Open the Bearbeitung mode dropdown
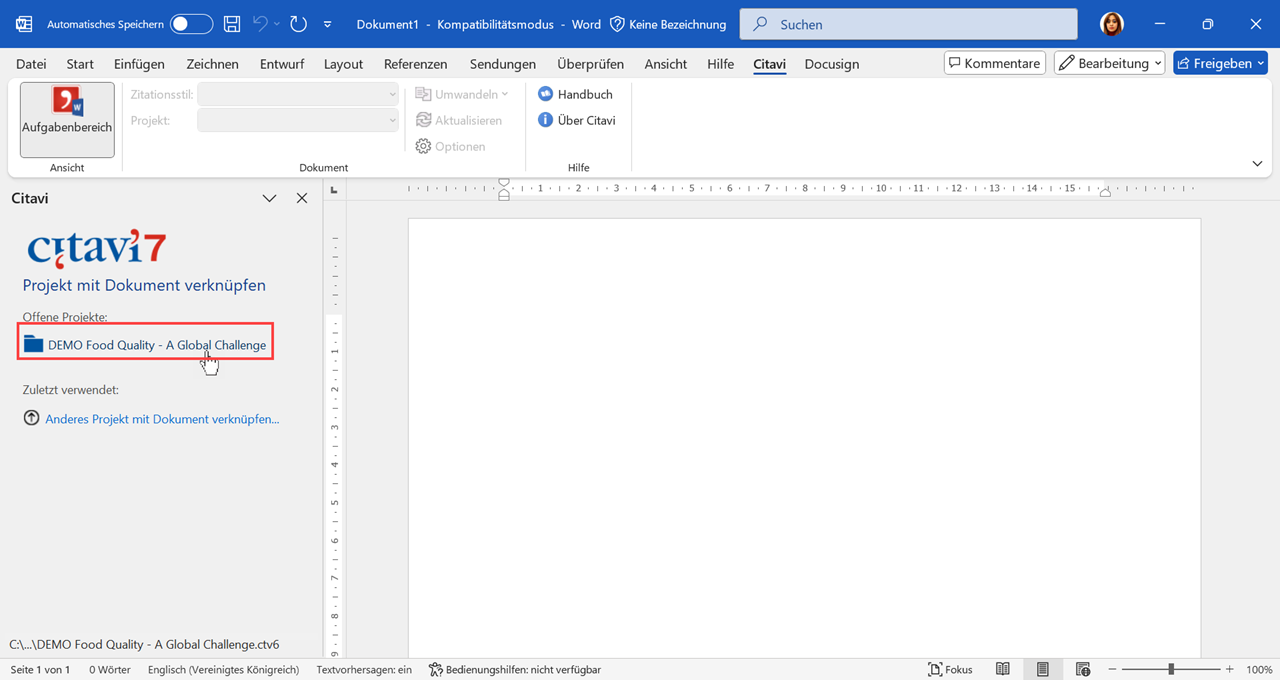Viewport: 1280px width, 680px height. 1109,63
